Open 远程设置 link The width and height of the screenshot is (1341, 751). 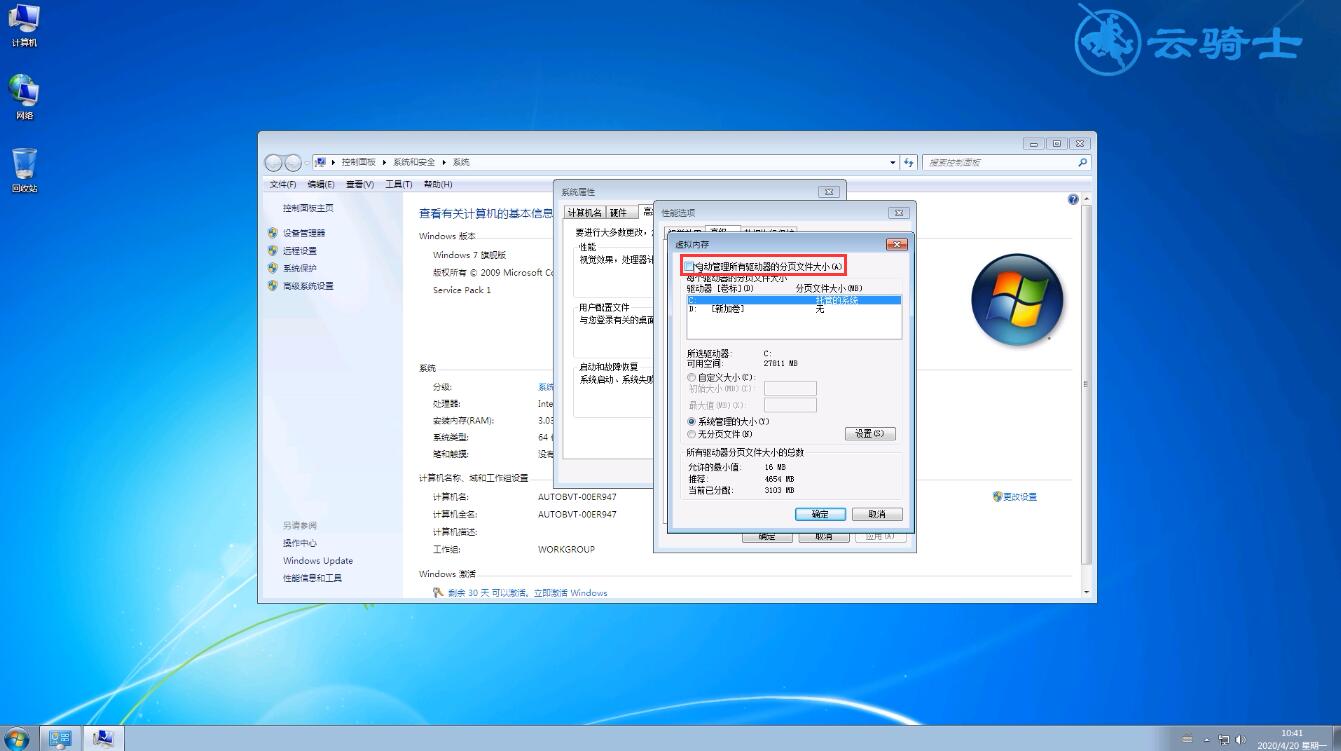[x=300, y=251]
